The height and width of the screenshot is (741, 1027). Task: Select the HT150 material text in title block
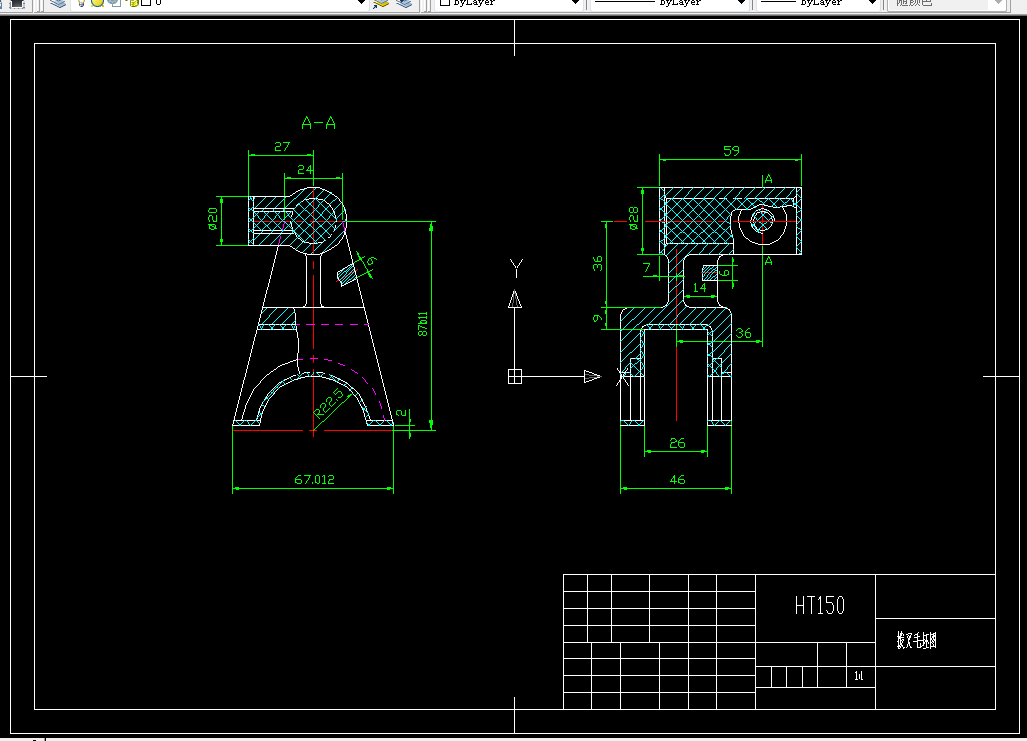pos(819,605)
